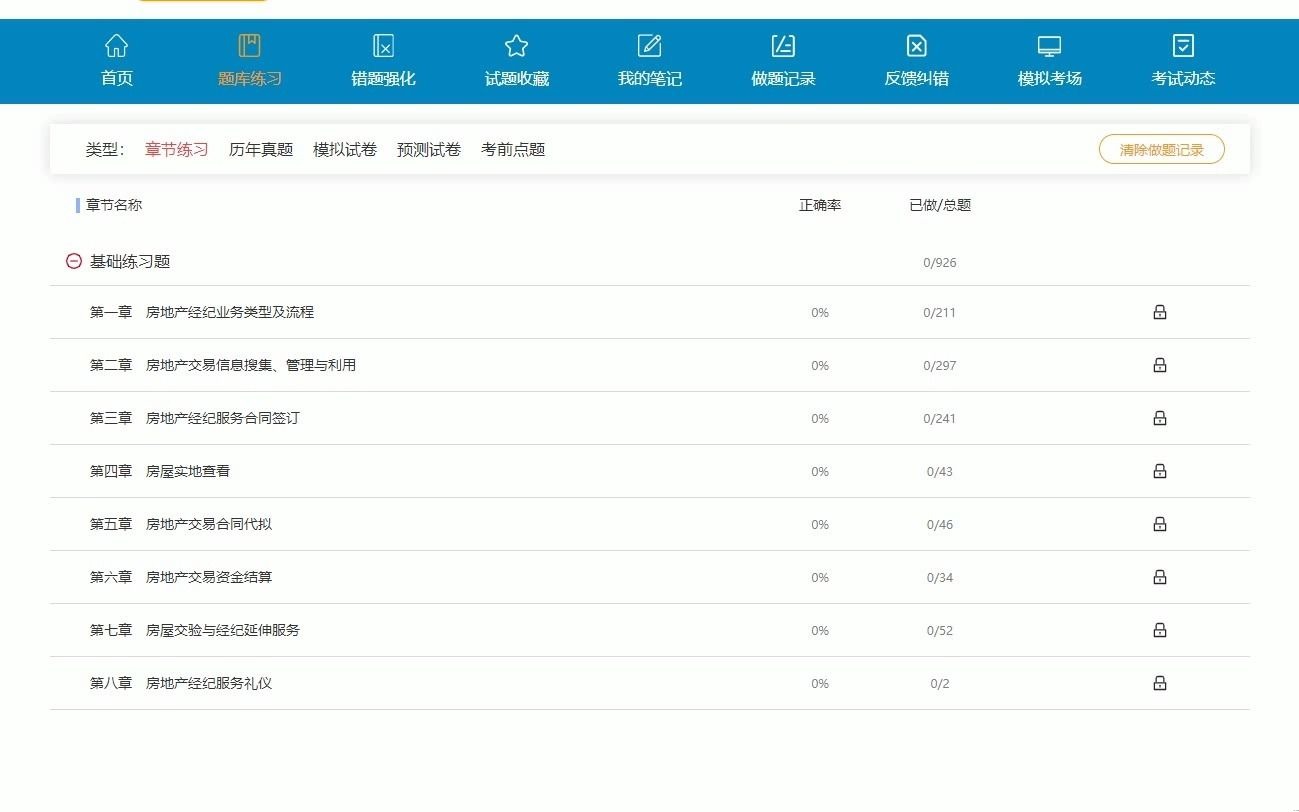
Task: Click lock icon for 第八章 row
Action: [1160, 683]
